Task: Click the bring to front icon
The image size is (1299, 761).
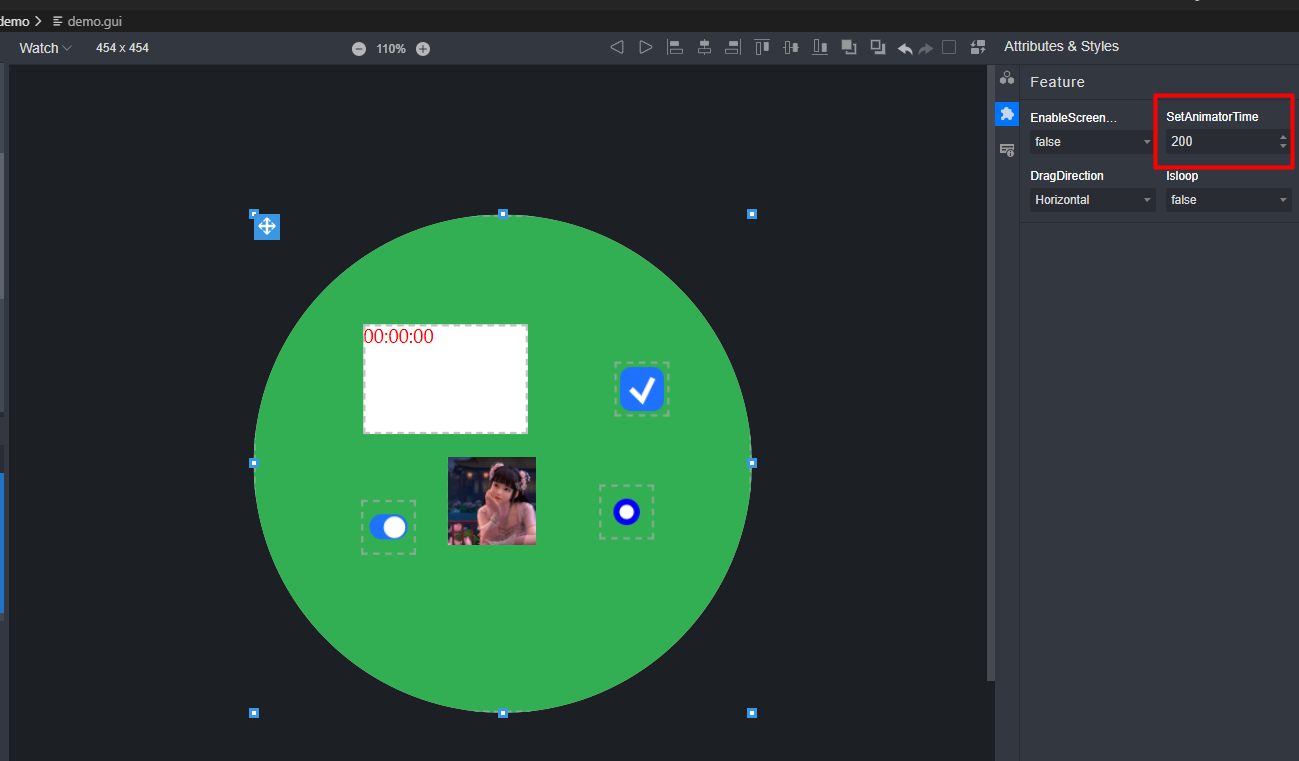Action: (849, 47)
